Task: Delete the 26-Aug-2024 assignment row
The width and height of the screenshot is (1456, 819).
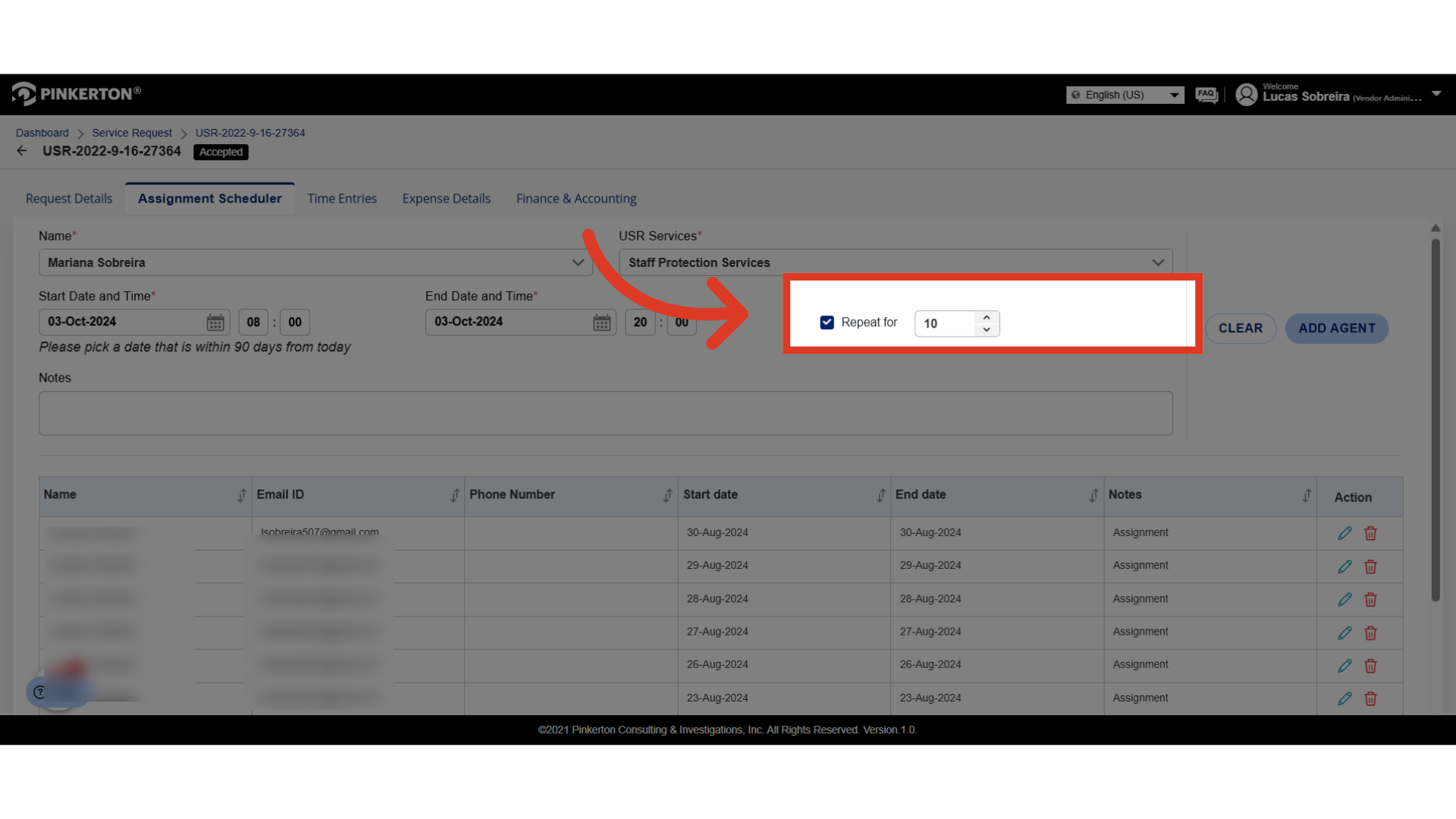Action: pos(1370,666)
